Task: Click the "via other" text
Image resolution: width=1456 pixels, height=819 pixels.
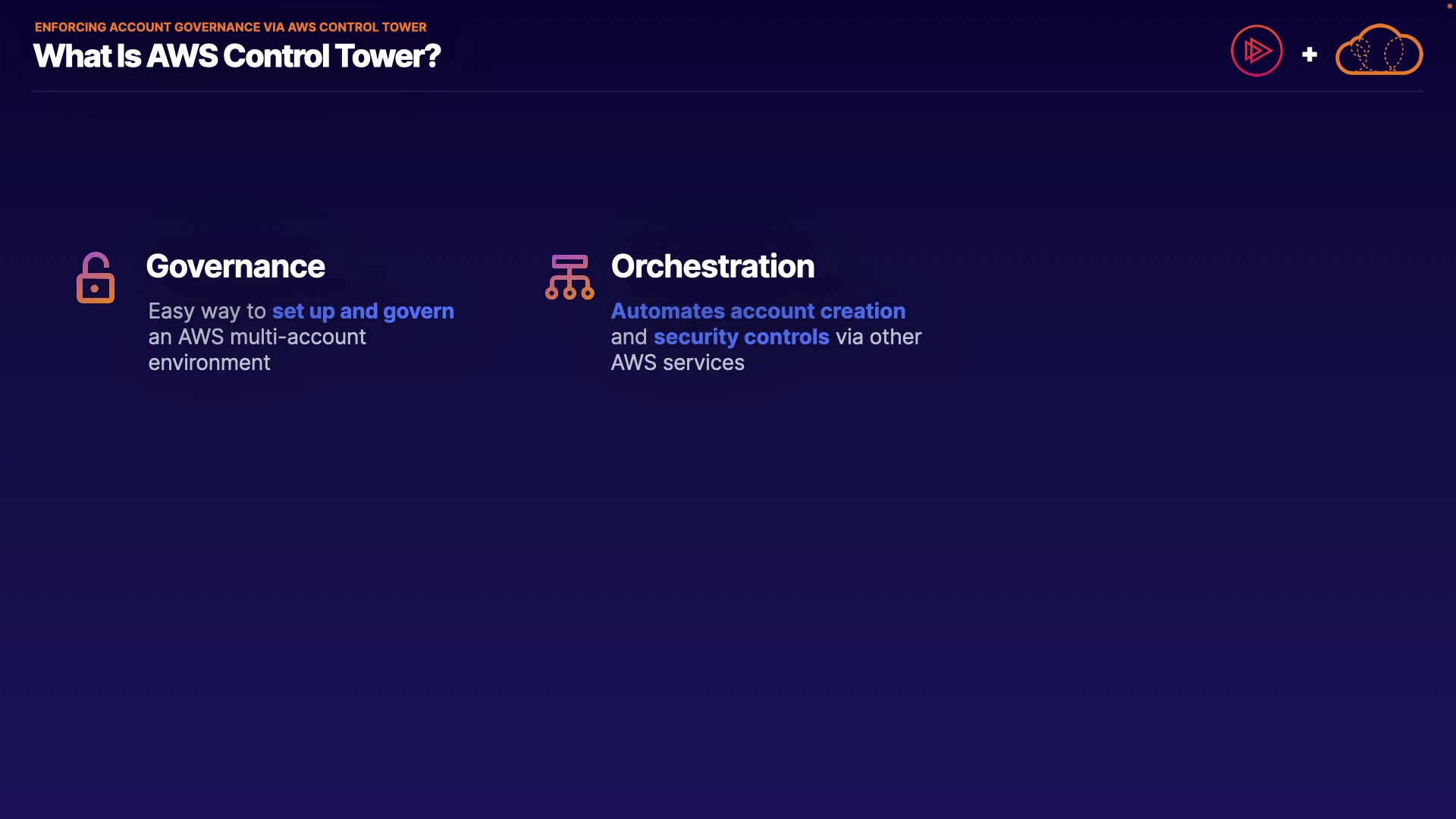Action: point(878,337)
